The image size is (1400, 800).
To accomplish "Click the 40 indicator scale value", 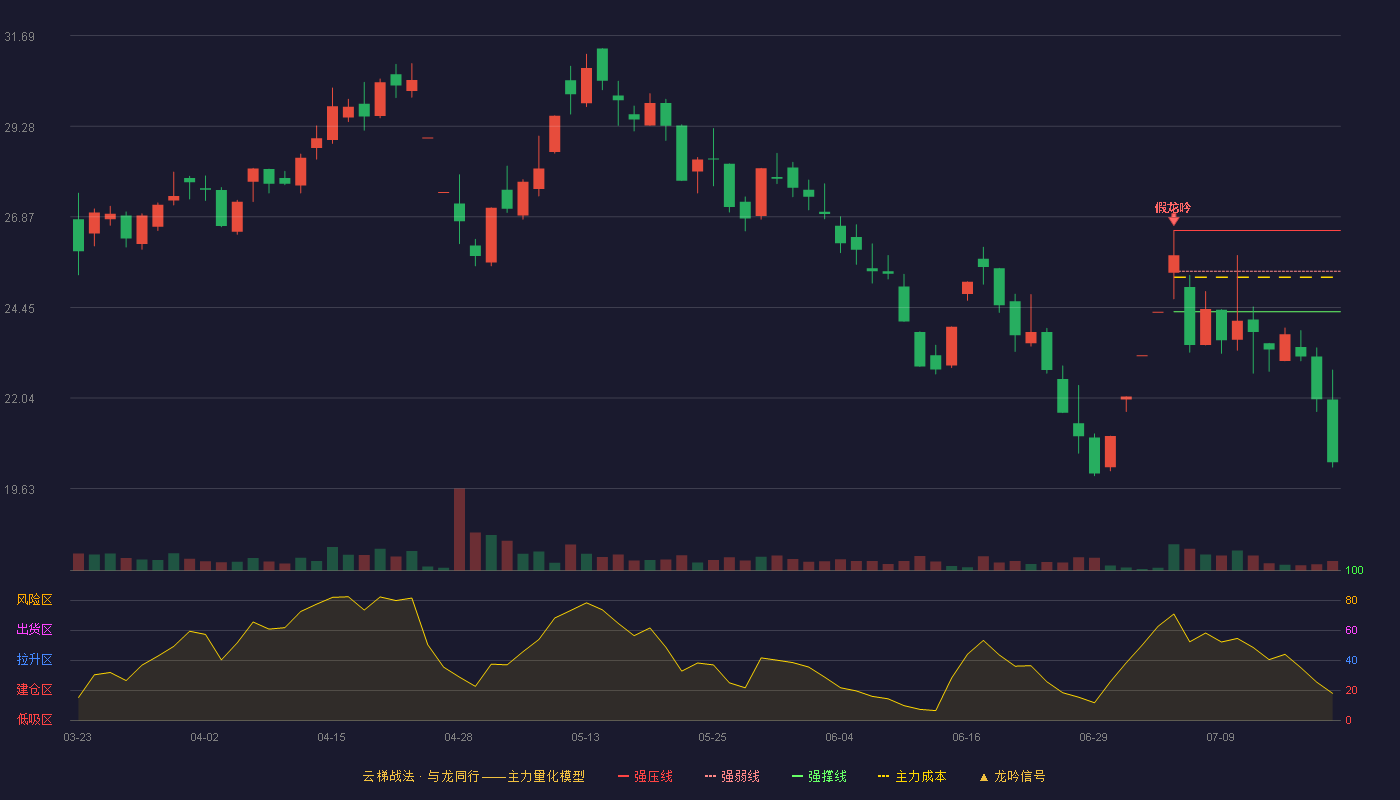I will (1351, 660).
